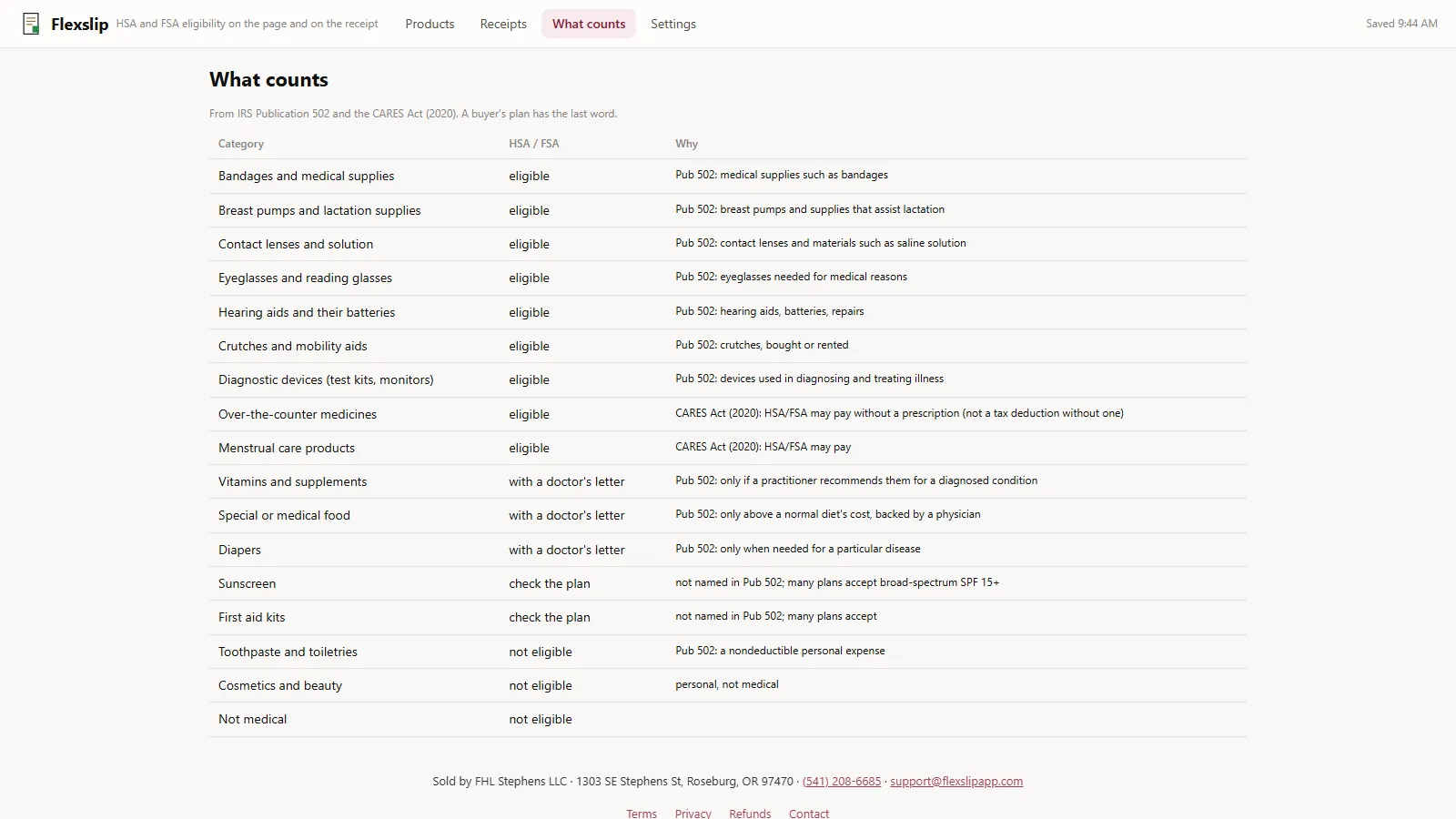Click Over-the-counter medicines category

[298, 414]
